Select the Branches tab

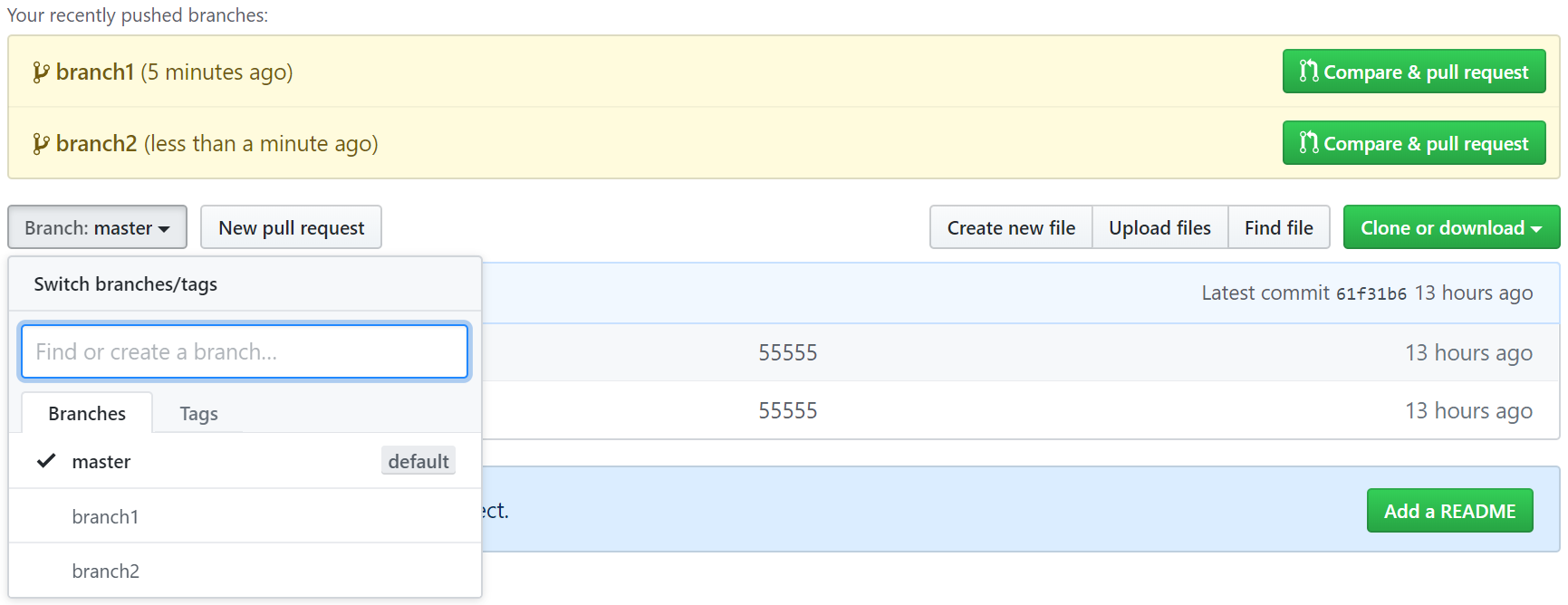click(87, 414)
